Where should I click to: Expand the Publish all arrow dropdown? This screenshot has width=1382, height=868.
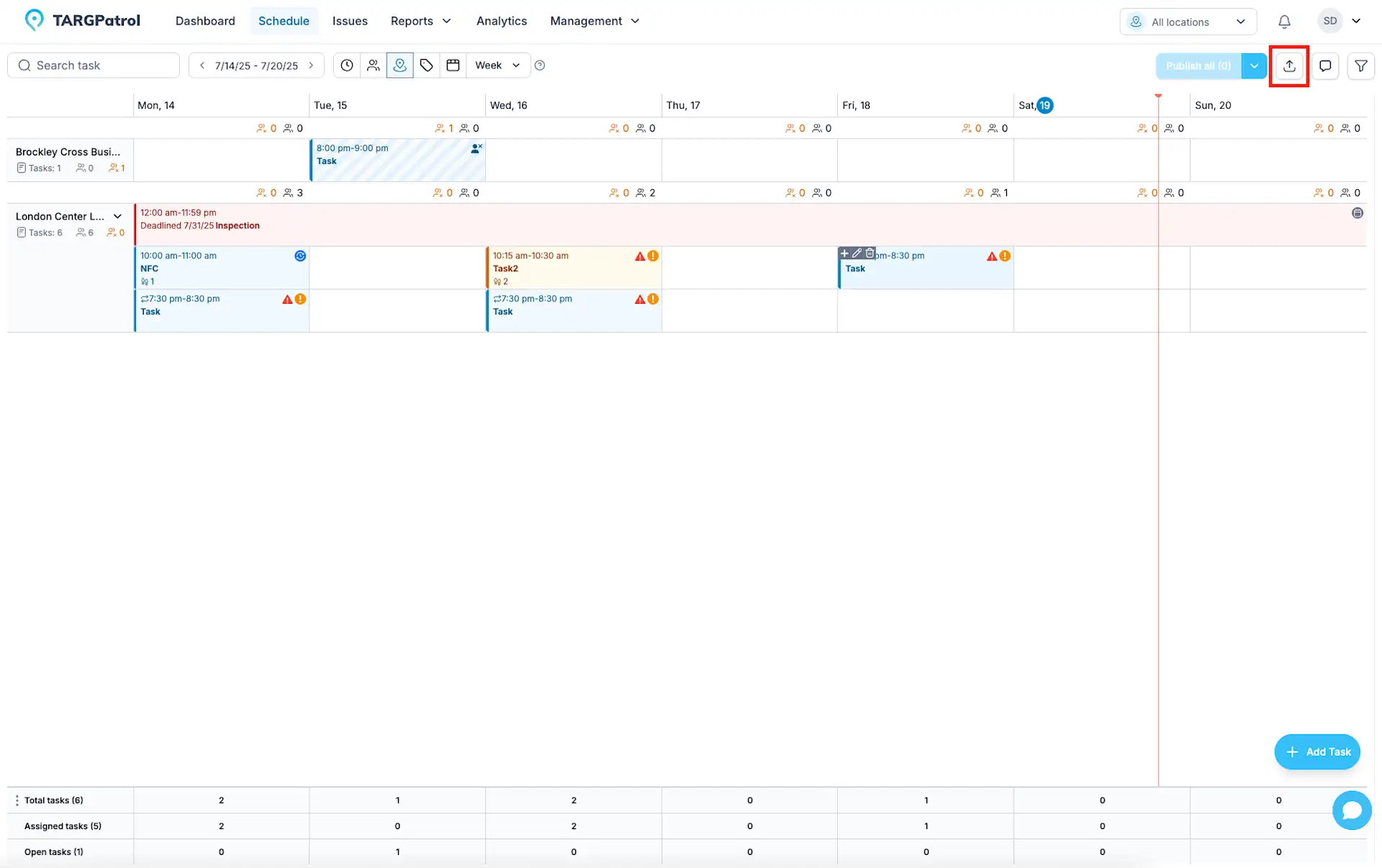tap(1254, 65)
